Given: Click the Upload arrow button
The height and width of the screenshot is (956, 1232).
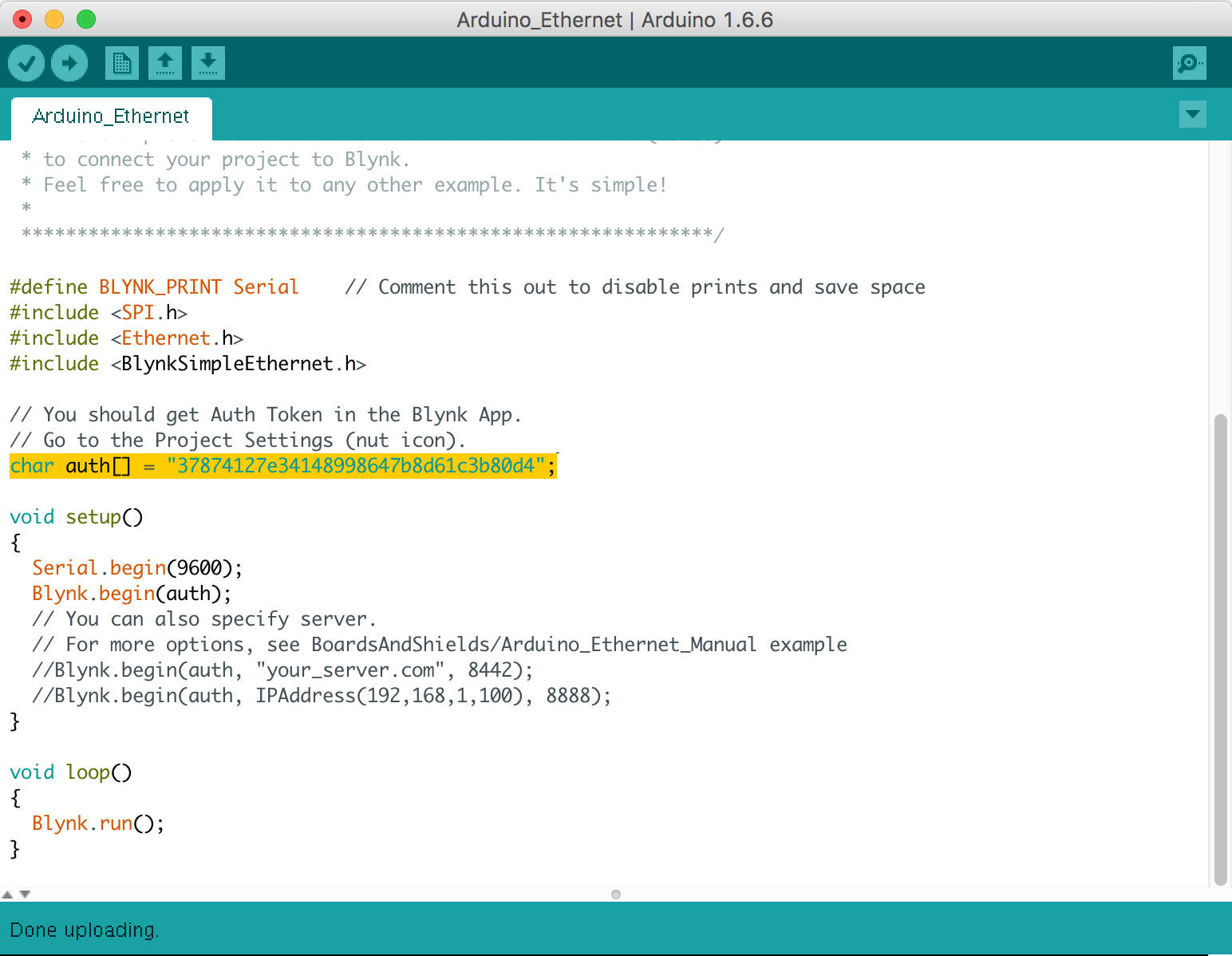Looking at the screenshot, I should tap(69, 63).
